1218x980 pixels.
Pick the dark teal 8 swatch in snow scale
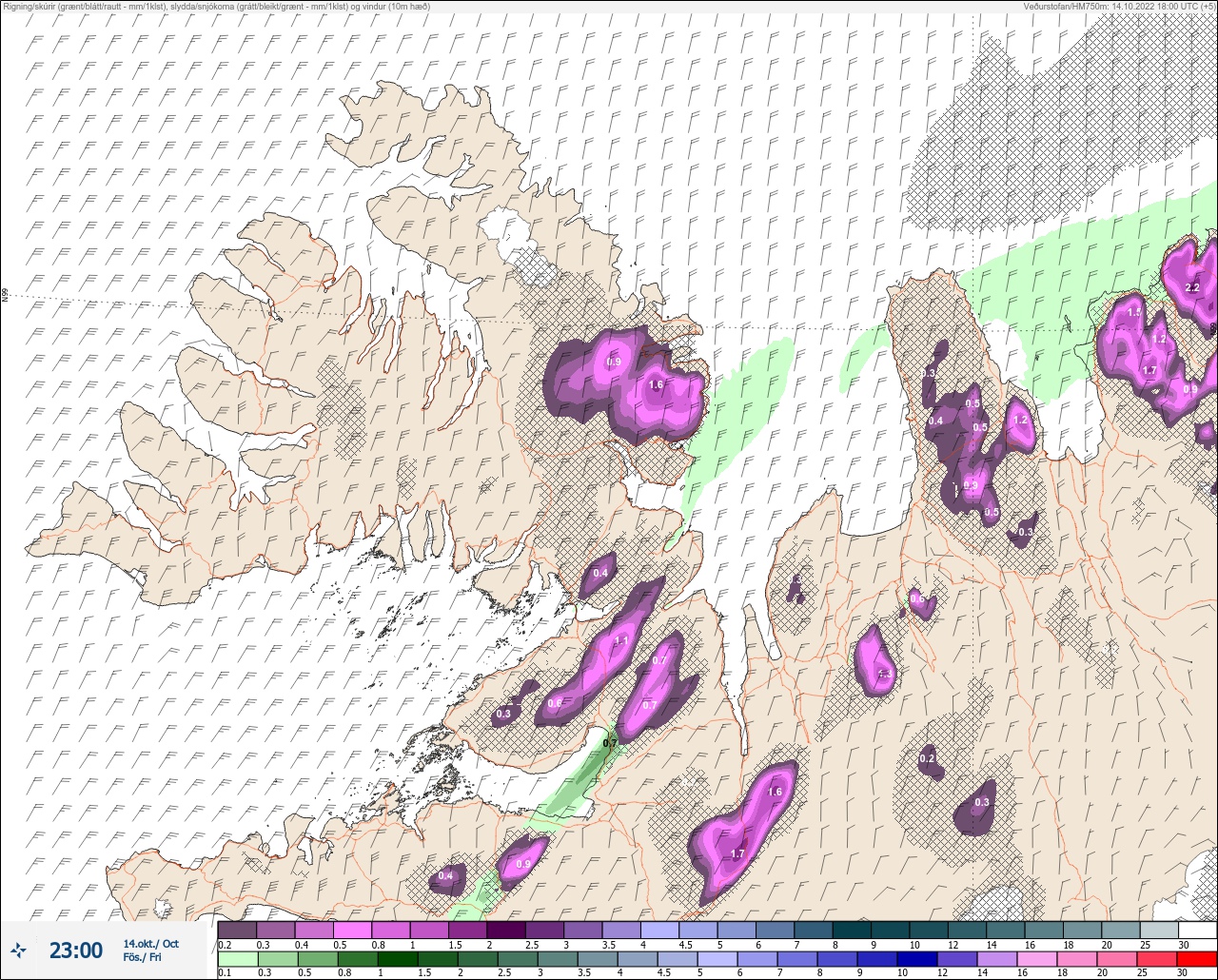click(852, 930)
